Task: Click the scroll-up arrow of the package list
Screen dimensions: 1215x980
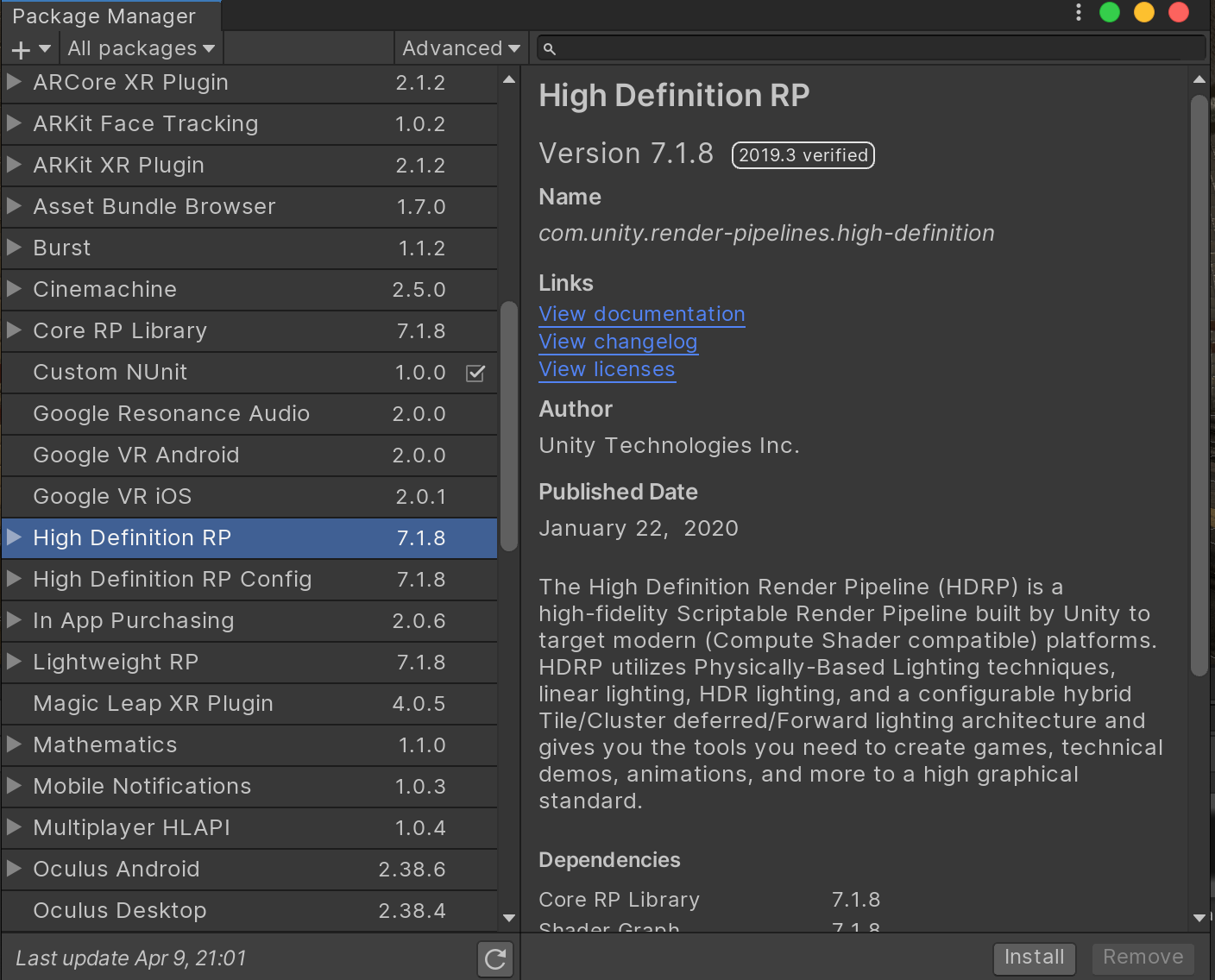Action: click(508, 79)
